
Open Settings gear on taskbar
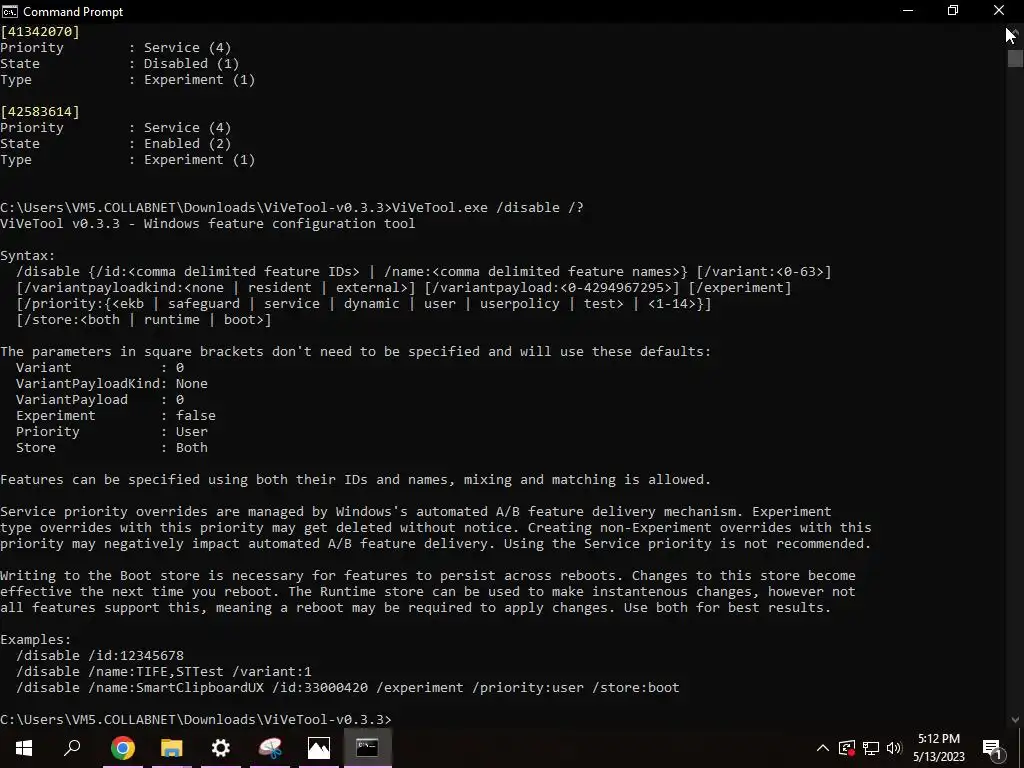221,748
